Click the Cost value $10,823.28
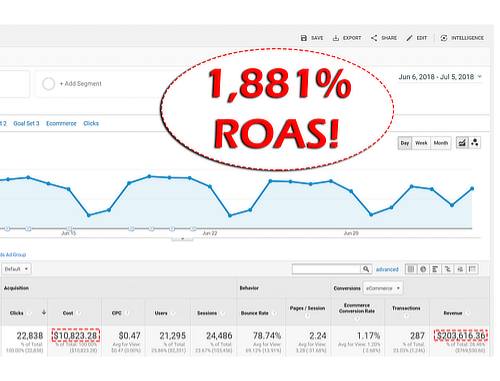The height and width of the screenshot is (381, 500). pyautogui.click(x=76, y=335)
